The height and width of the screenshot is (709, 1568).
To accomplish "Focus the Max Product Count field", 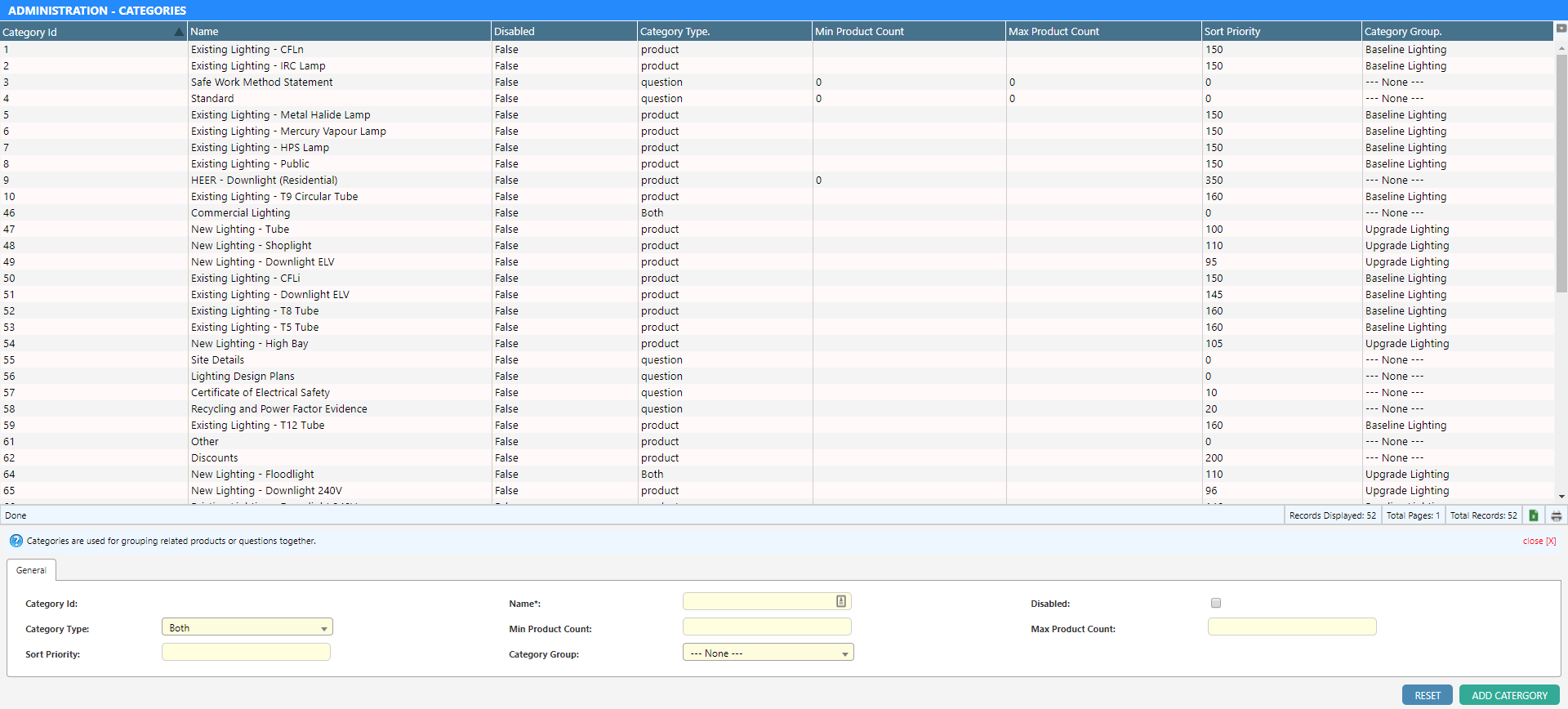I will tap(1291, 627).
